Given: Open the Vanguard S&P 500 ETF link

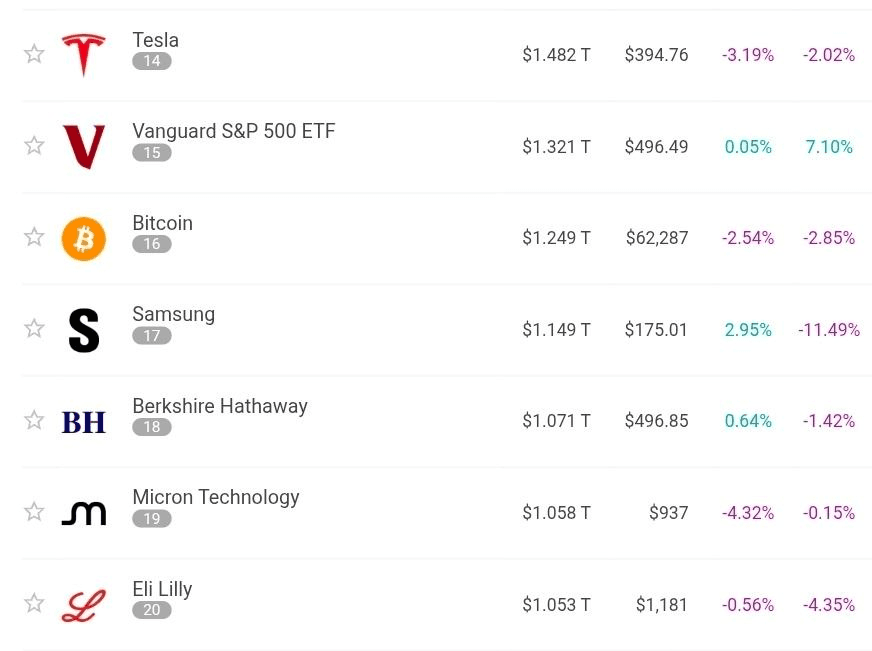Looking at the screenshot, I should [x=234, y=131].
